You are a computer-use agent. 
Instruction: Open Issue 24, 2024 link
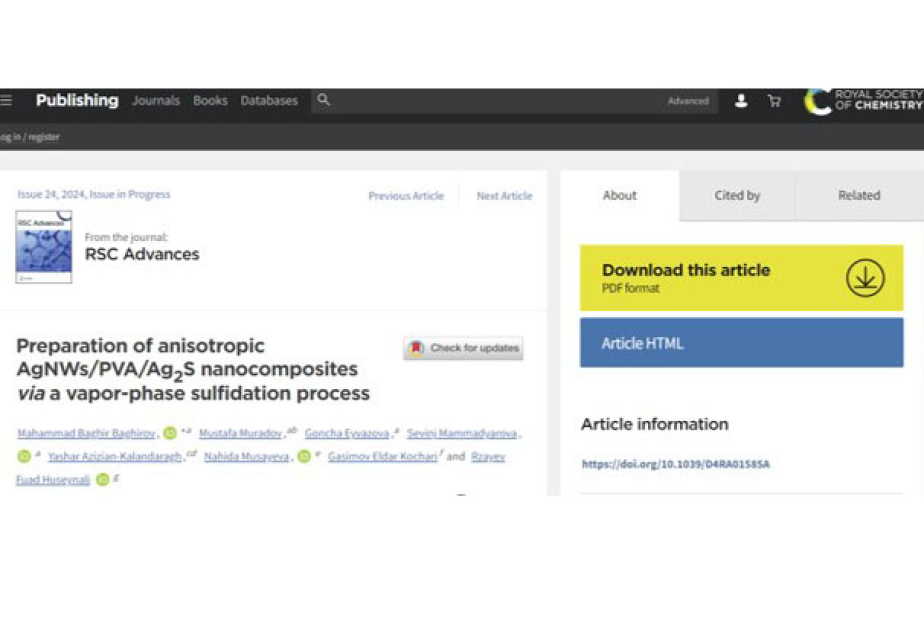(x=94, y=194)
